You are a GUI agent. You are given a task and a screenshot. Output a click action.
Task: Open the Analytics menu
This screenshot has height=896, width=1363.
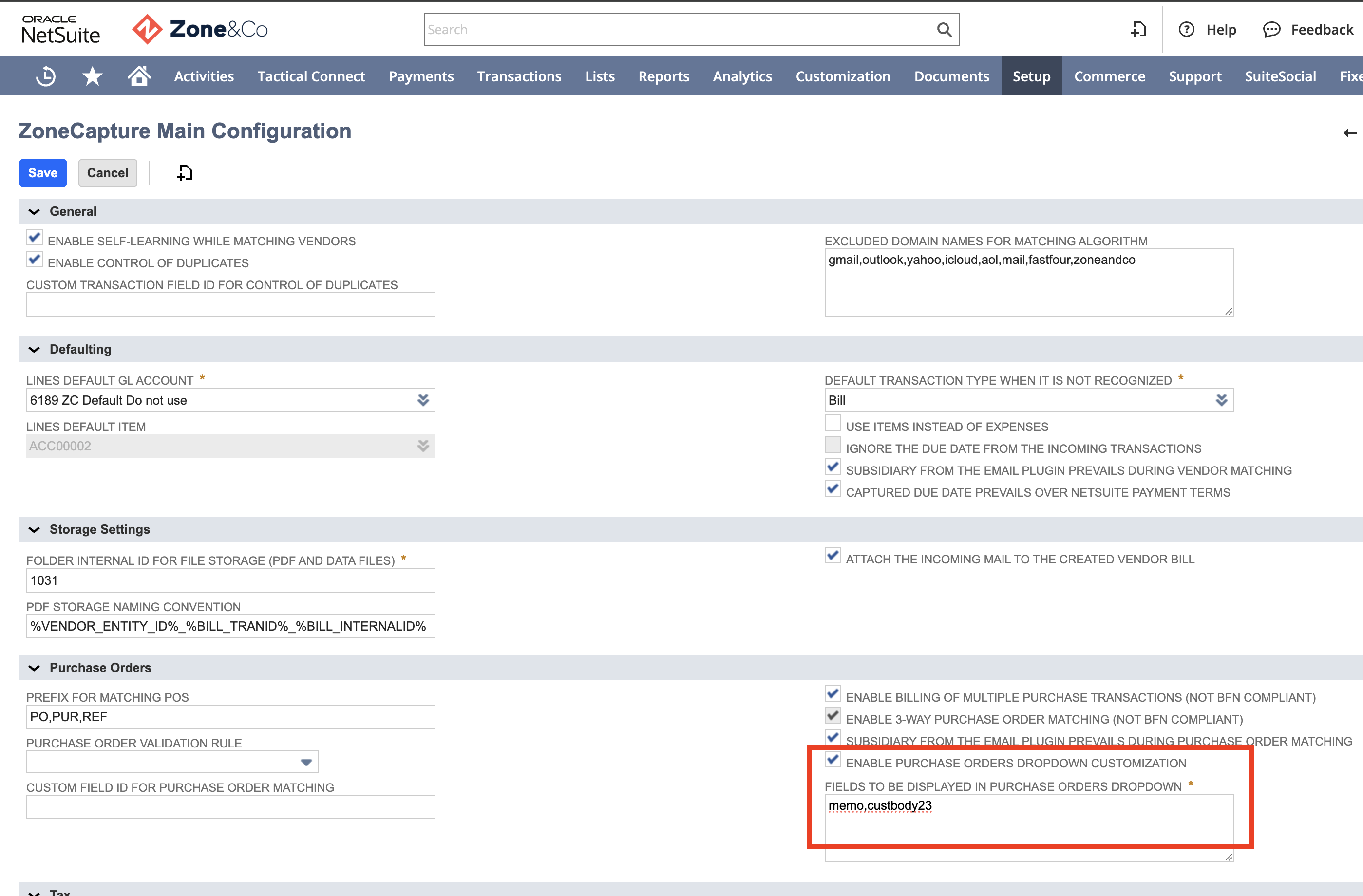coord(742,76)
